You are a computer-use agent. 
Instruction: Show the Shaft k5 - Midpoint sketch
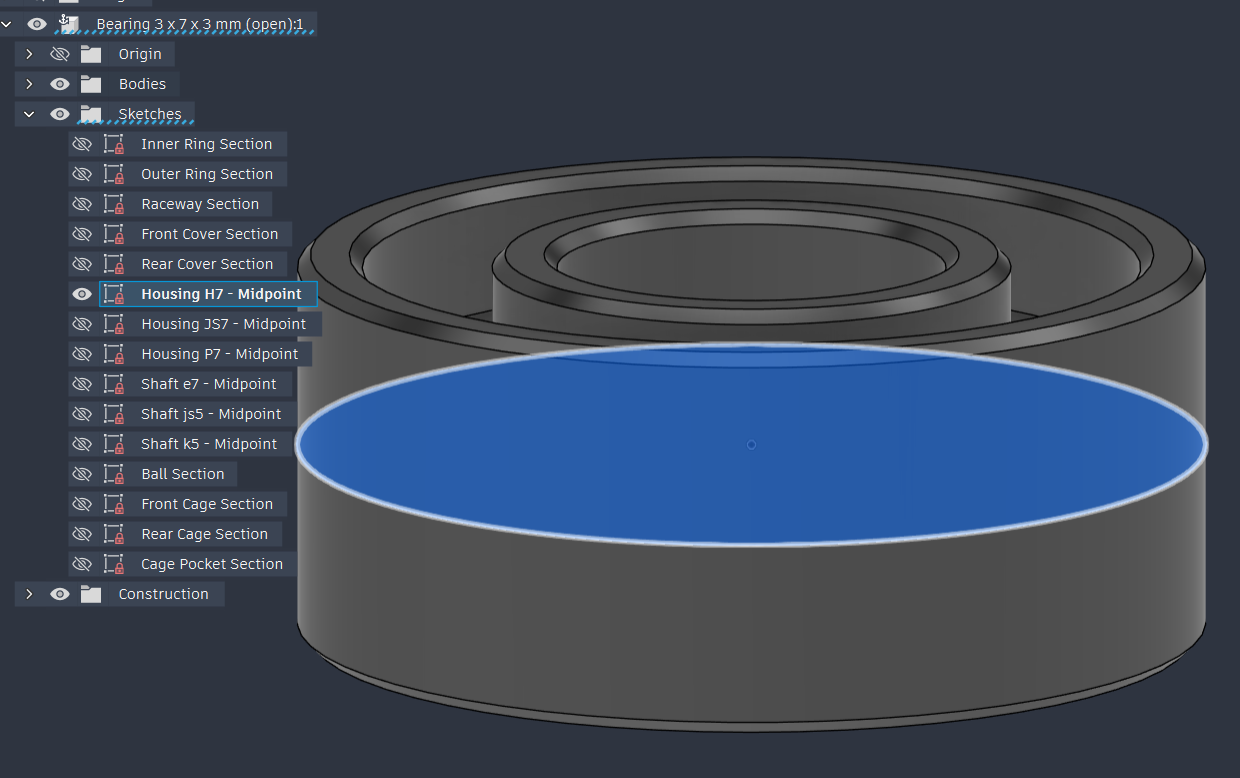pos(82,444)
